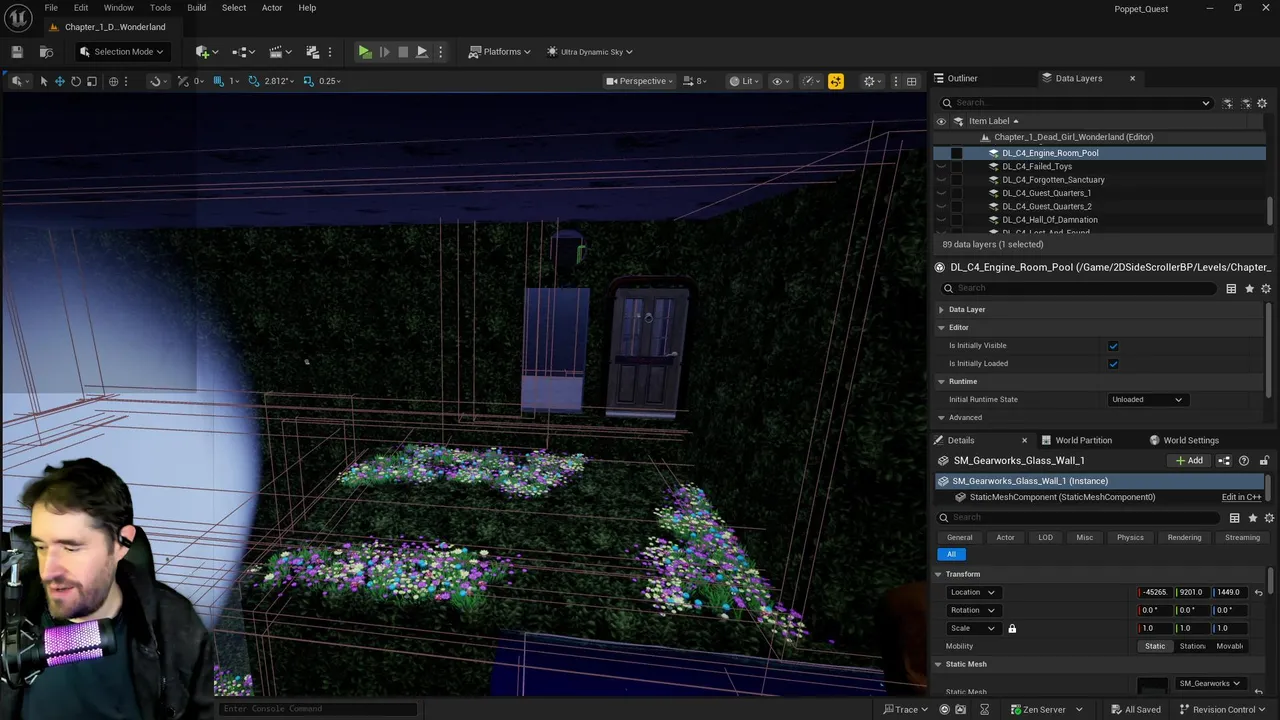Viewport: 1280px width, 720px height.
Task: Open the quick add content menu
Action: (207, 52)
